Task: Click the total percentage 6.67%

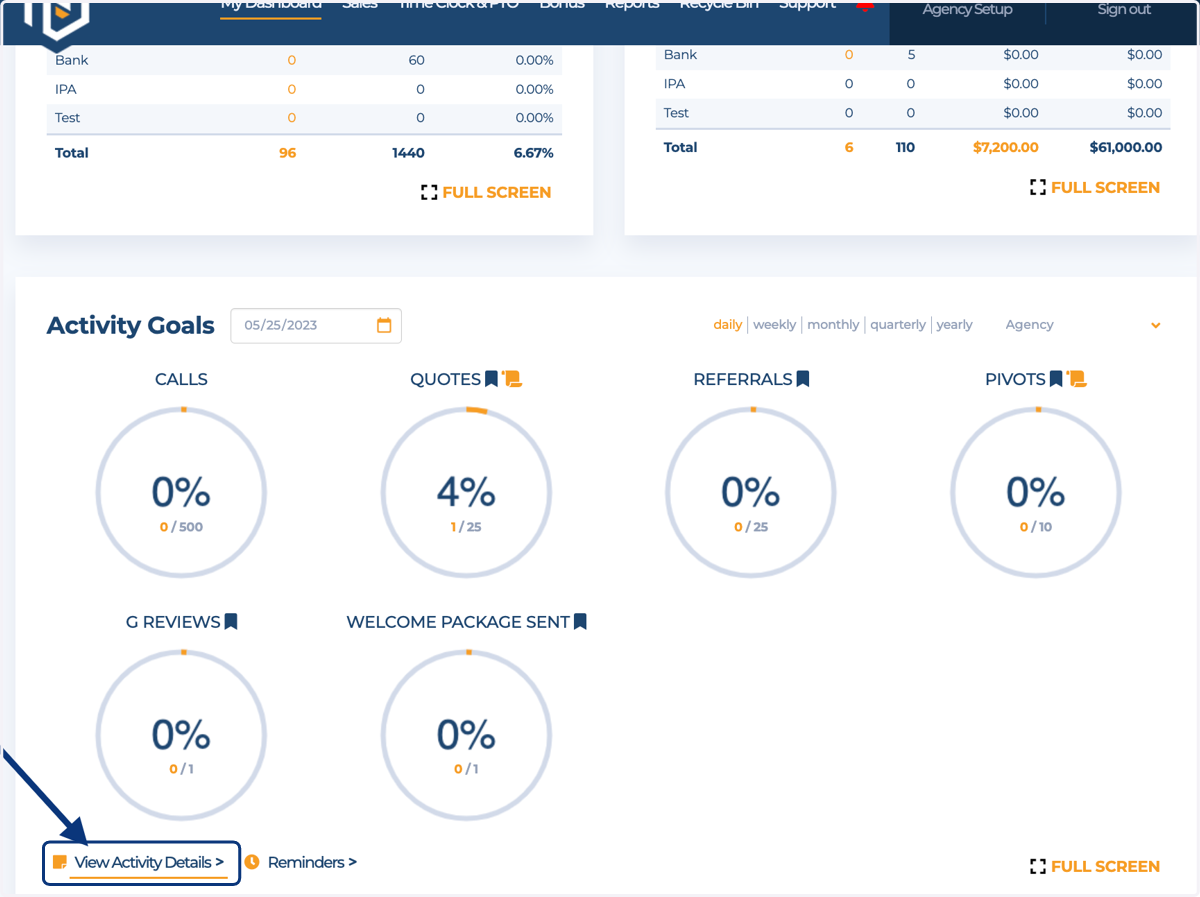Action: click(x=533, y=153)
